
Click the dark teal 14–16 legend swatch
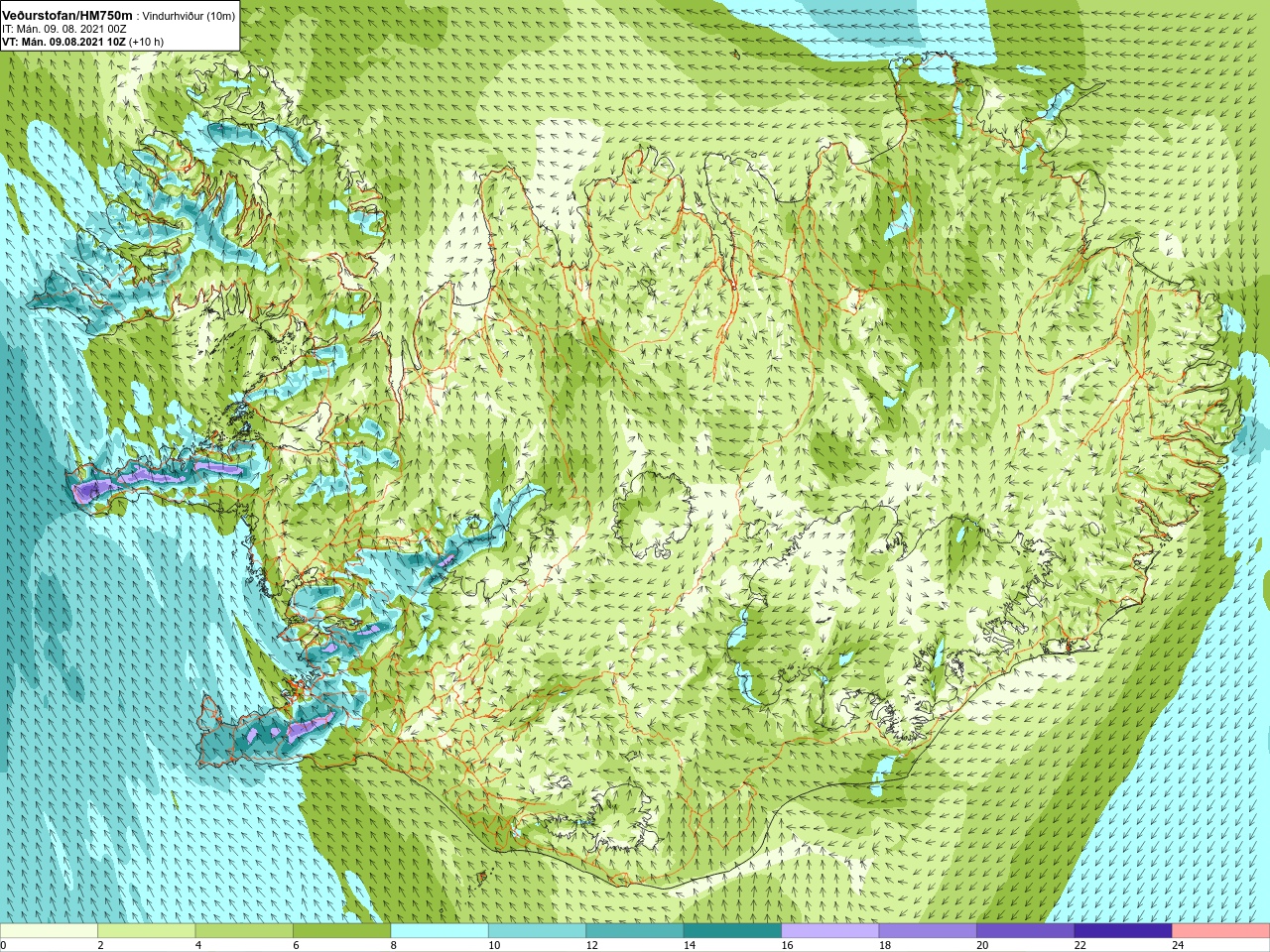[x=732, y=931]
